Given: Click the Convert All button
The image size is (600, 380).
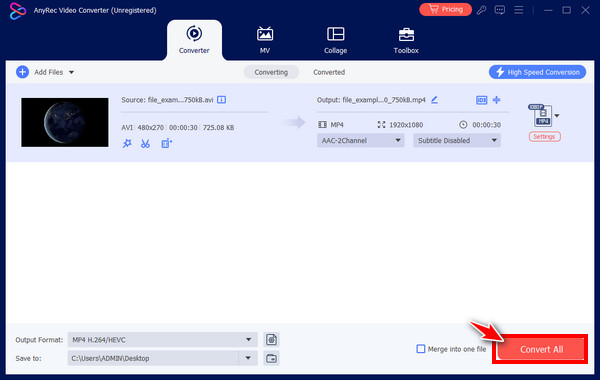Looking at the screenshot, I should pyautogui.click(x=541, y=349).
